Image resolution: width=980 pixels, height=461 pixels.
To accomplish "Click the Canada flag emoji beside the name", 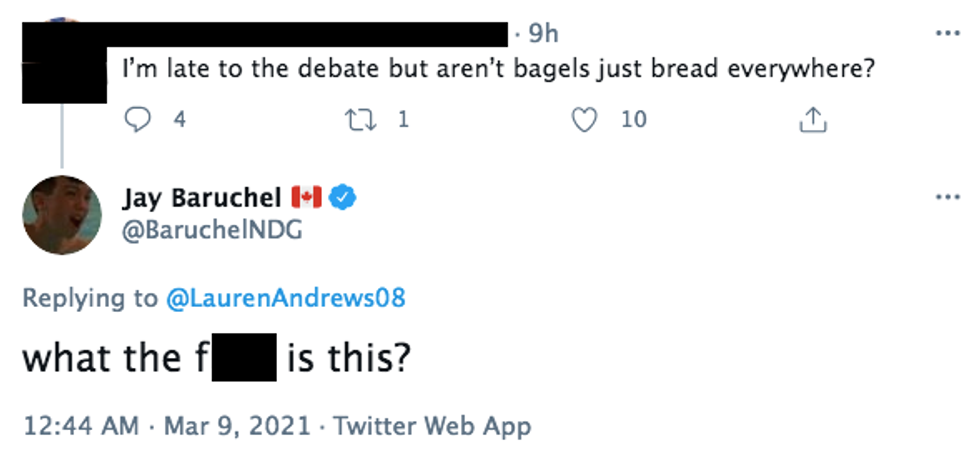I will click(306, 199).
